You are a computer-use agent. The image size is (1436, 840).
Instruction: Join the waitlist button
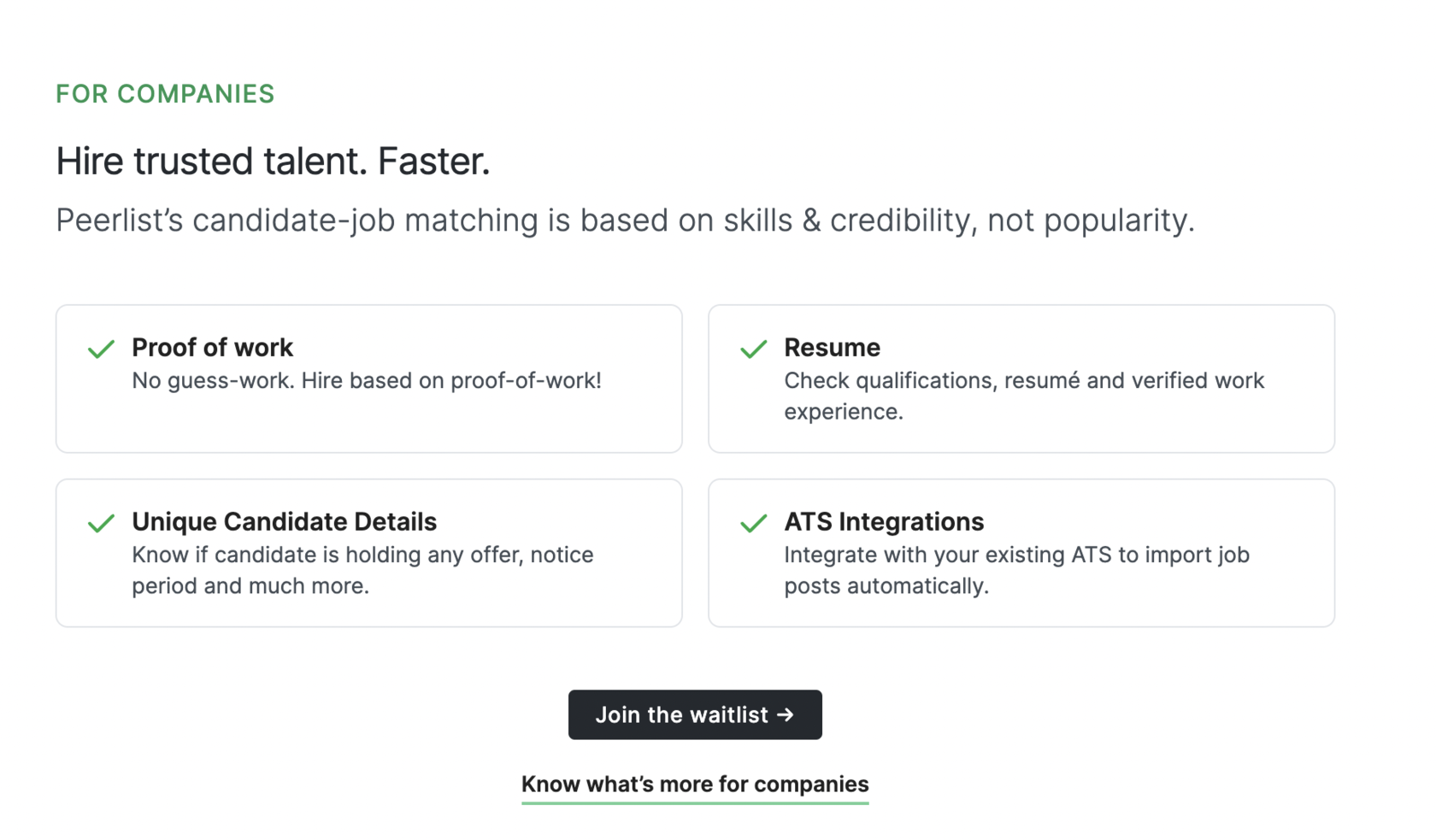tap(695, 714)
